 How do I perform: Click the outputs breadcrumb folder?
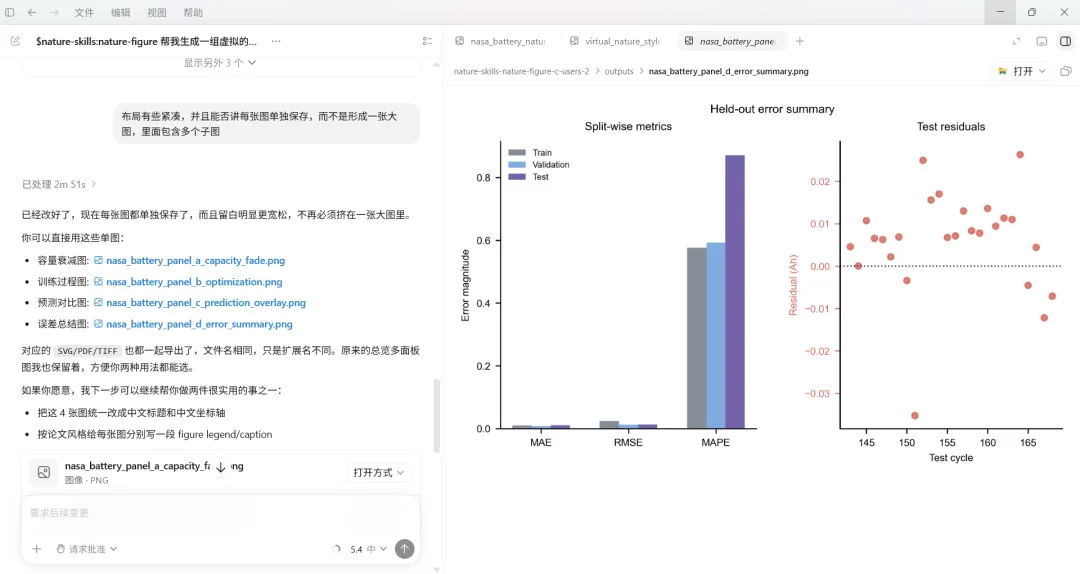click(x=619, y=72)
